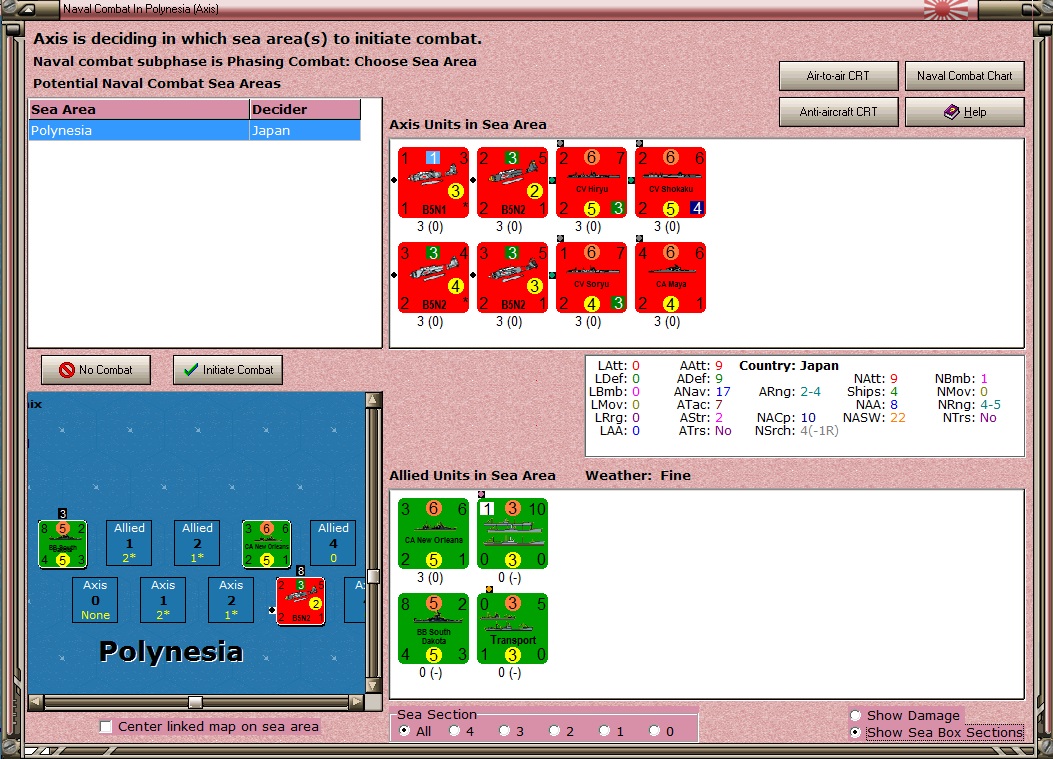Select sea section 4 radio button
1053x759 pixels.
(455, 731)
